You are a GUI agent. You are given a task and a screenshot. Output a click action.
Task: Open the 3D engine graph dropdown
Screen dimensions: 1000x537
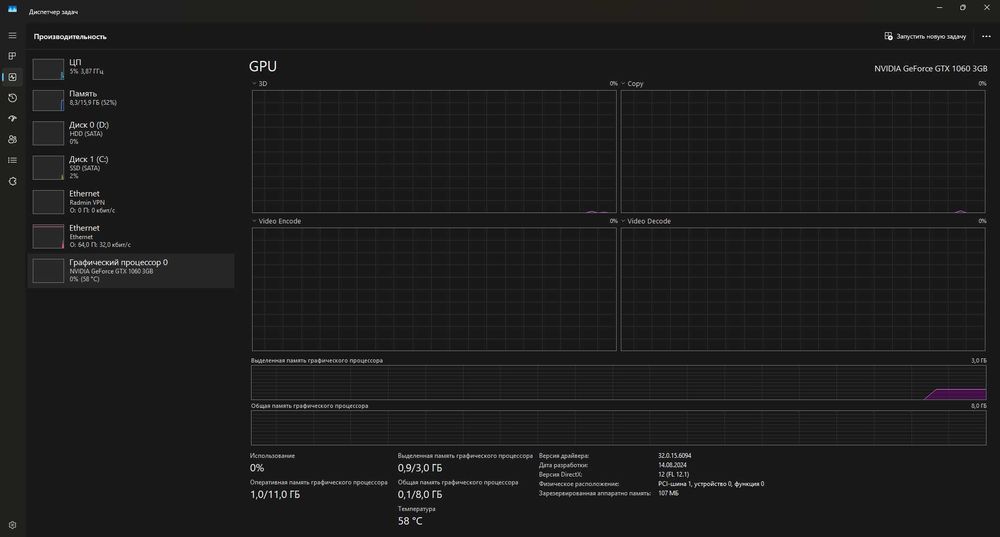(x=254, y=84)
